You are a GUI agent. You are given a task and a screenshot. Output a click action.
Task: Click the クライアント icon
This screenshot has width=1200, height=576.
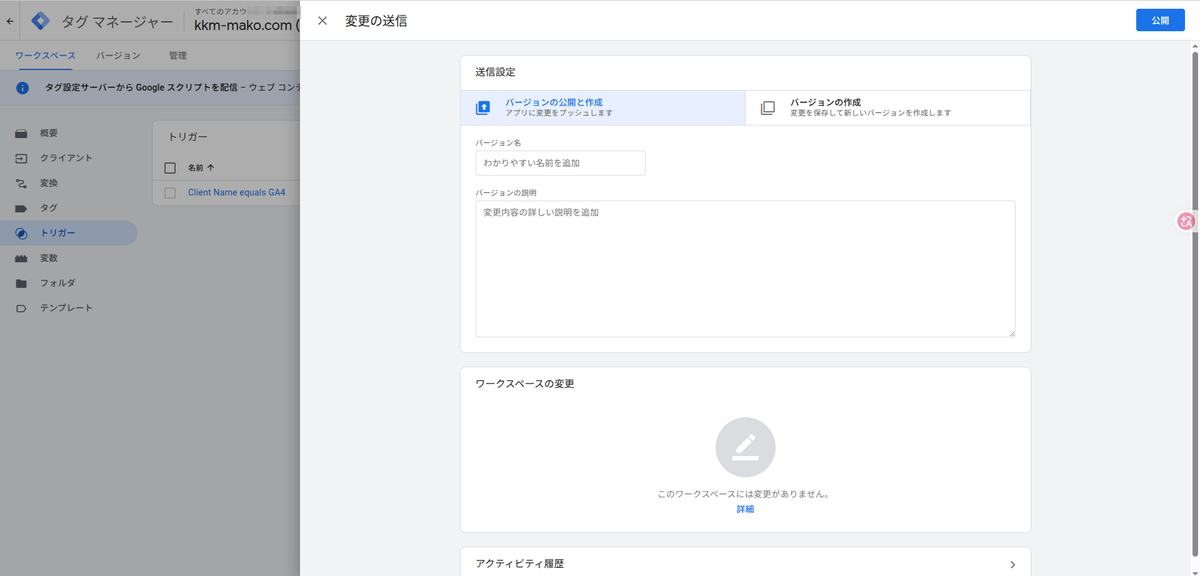click(x=21, y=158)
